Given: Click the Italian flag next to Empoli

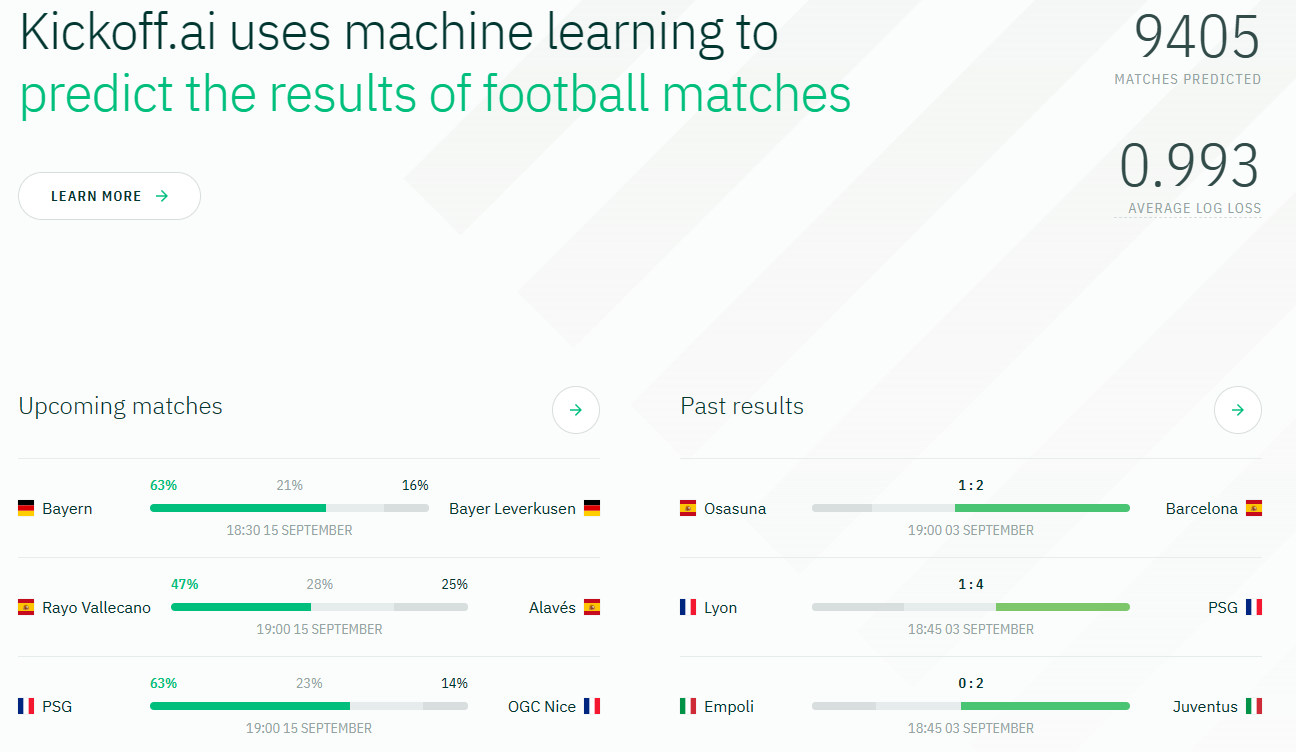Looking at the screenshot, I should coord(687,706).
